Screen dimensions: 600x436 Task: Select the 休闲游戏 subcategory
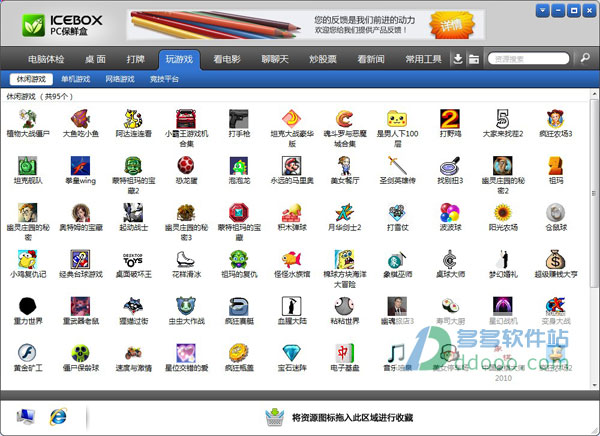[x=31, y=79]
